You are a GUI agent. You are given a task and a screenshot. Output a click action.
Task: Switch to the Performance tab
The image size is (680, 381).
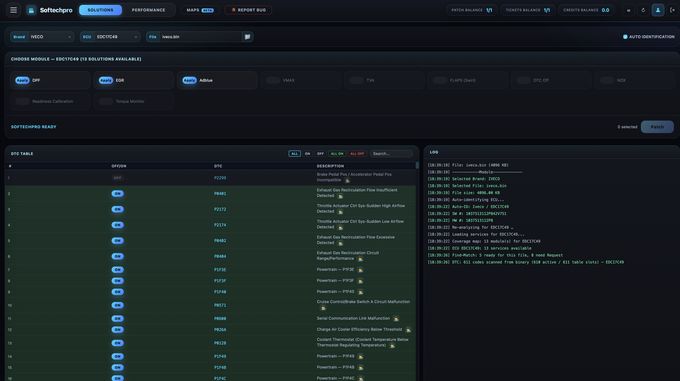click(x=148, y=10)
